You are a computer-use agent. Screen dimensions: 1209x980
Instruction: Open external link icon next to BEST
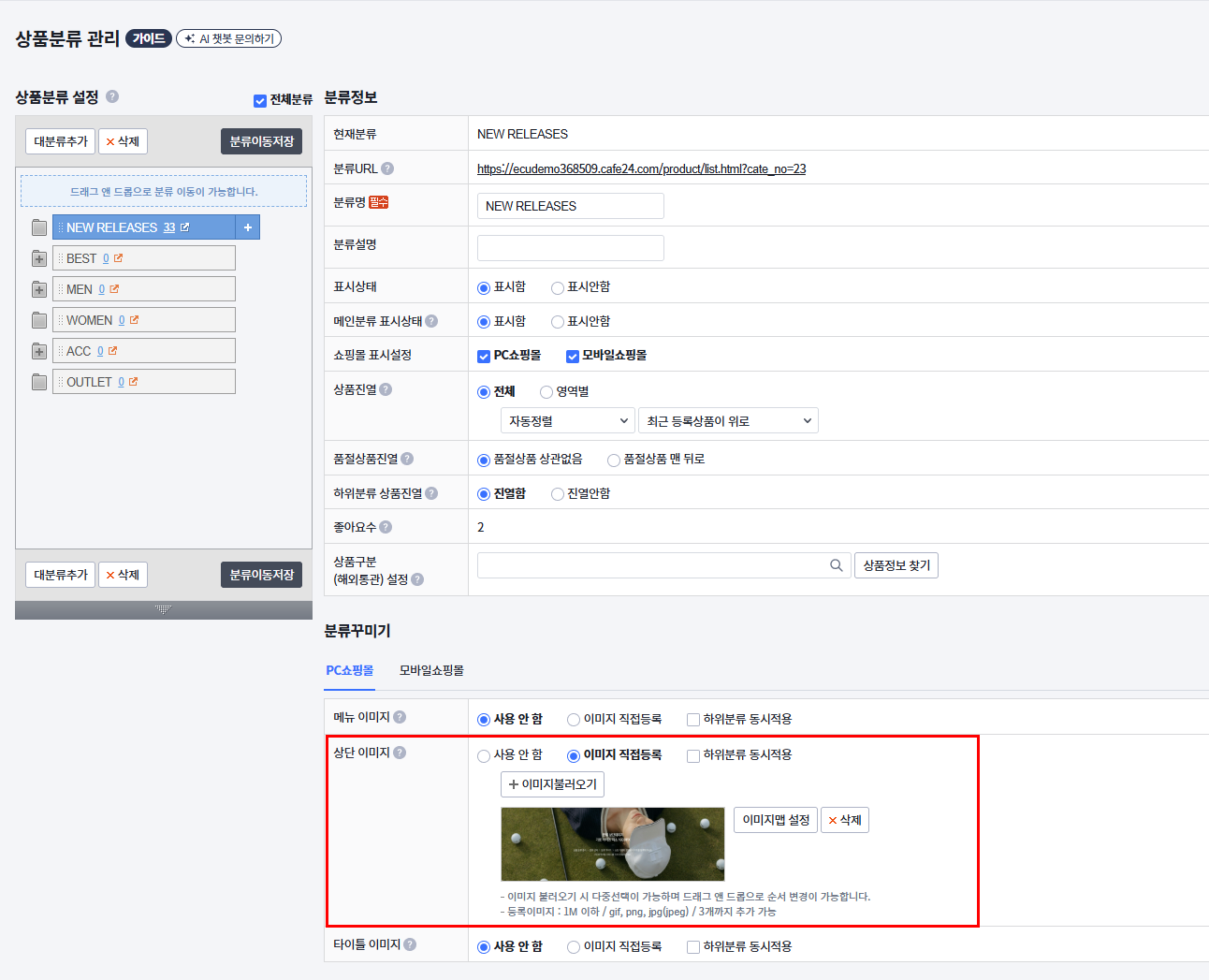[x=119, y=258]
